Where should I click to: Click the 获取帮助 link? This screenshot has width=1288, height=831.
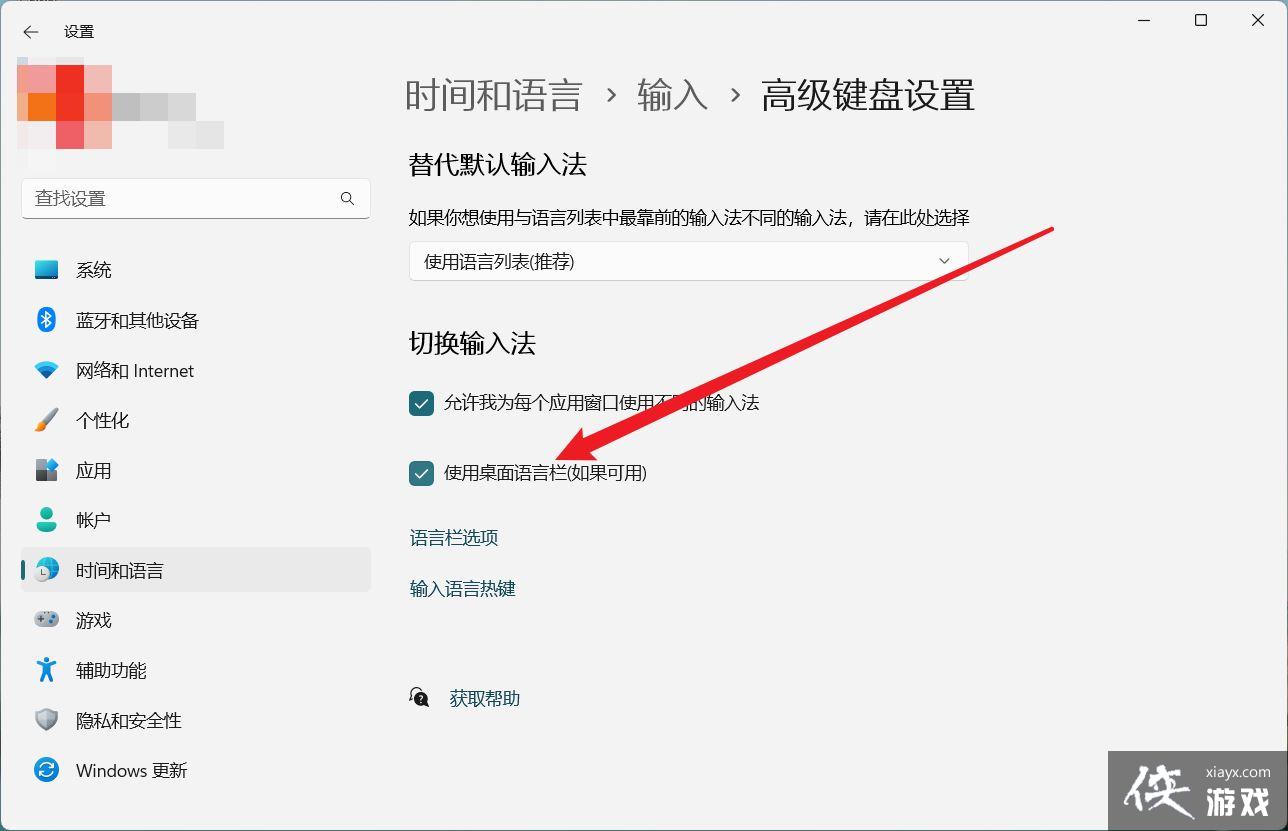[x=484, y=699]
